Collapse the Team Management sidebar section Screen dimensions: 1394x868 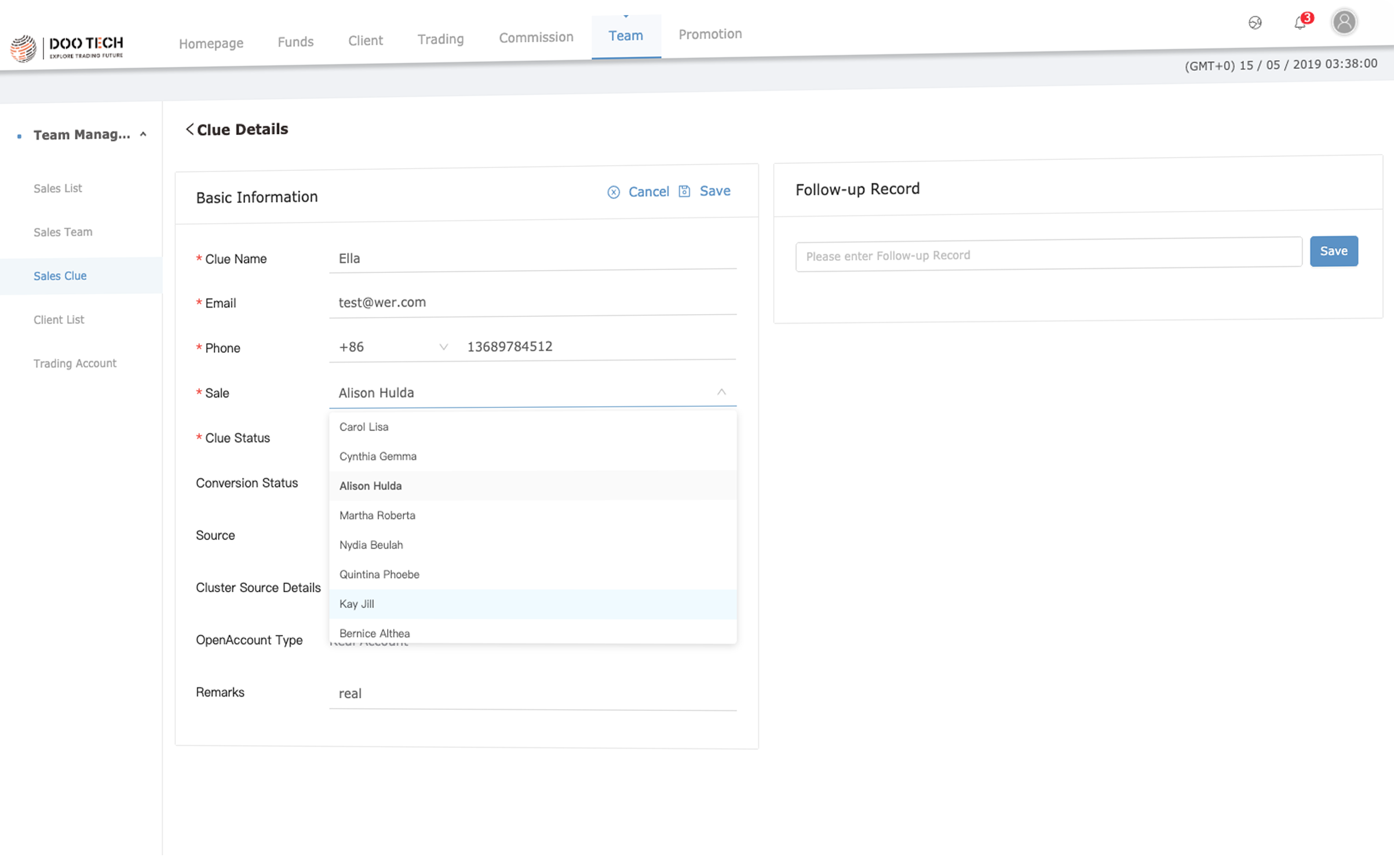click(x=143, y=134)
